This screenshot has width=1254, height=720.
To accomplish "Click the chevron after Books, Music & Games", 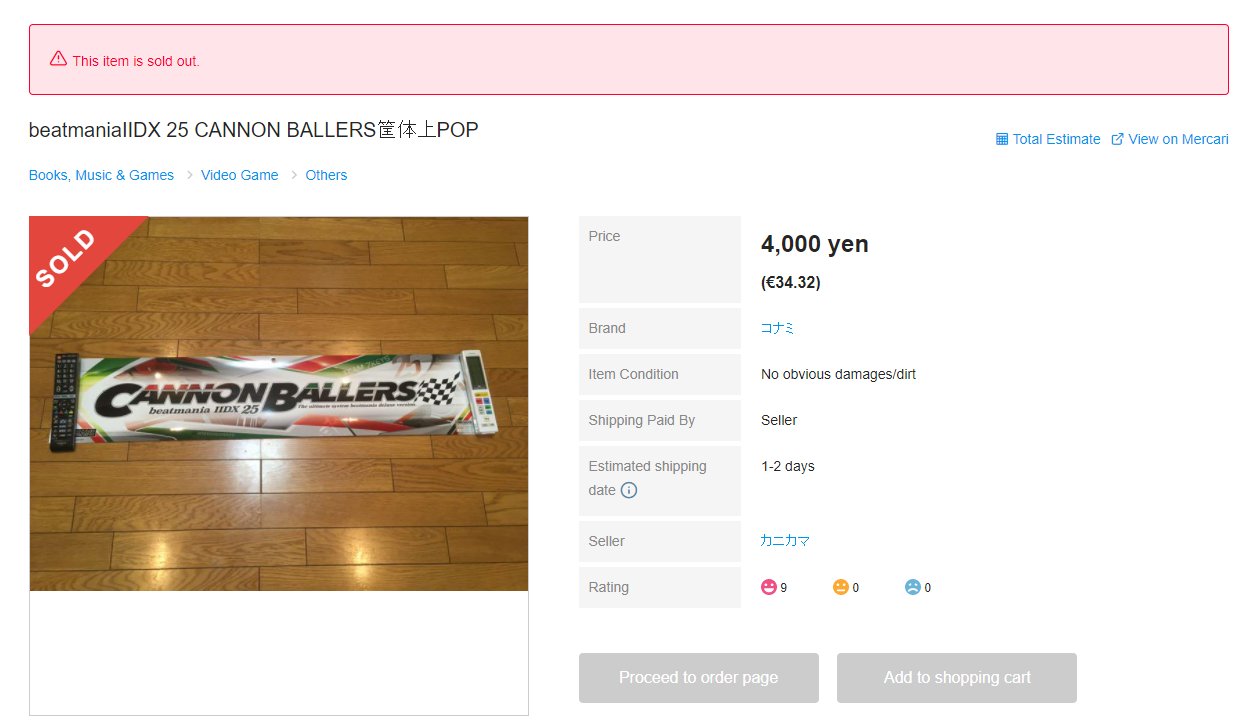I will [x=187, y=175].
